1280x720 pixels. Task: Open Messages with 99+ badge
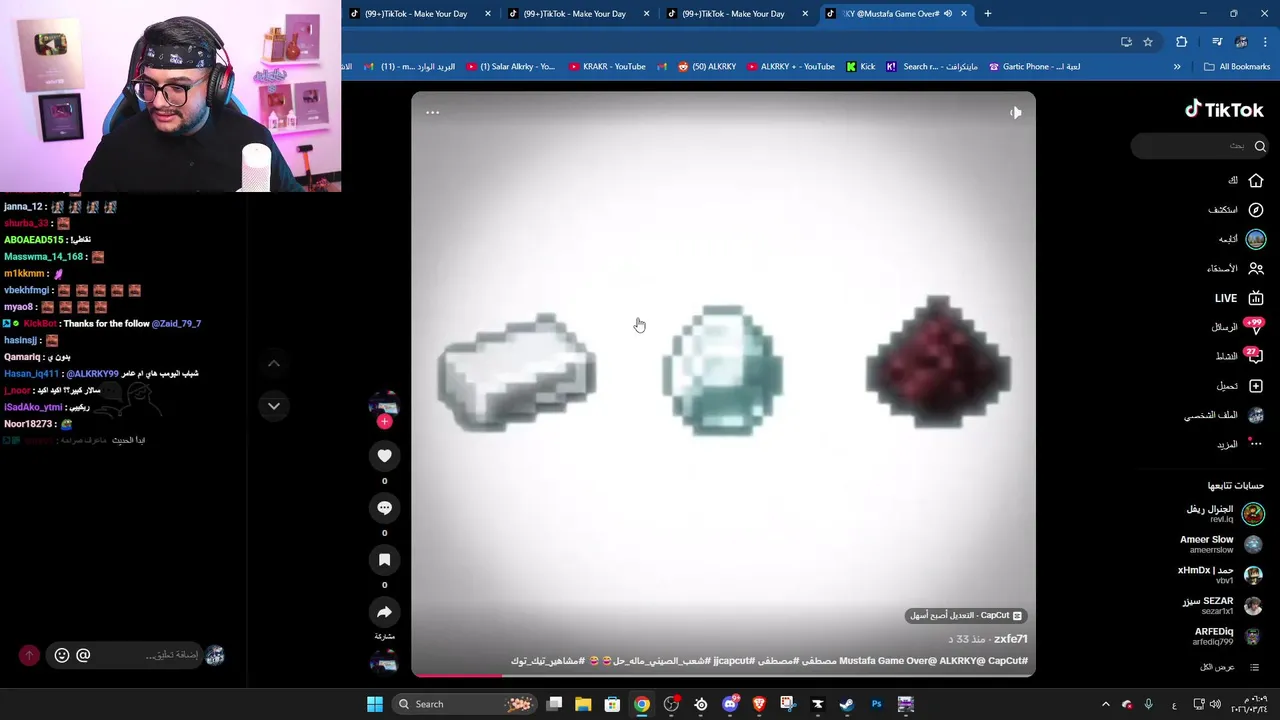1239,327
